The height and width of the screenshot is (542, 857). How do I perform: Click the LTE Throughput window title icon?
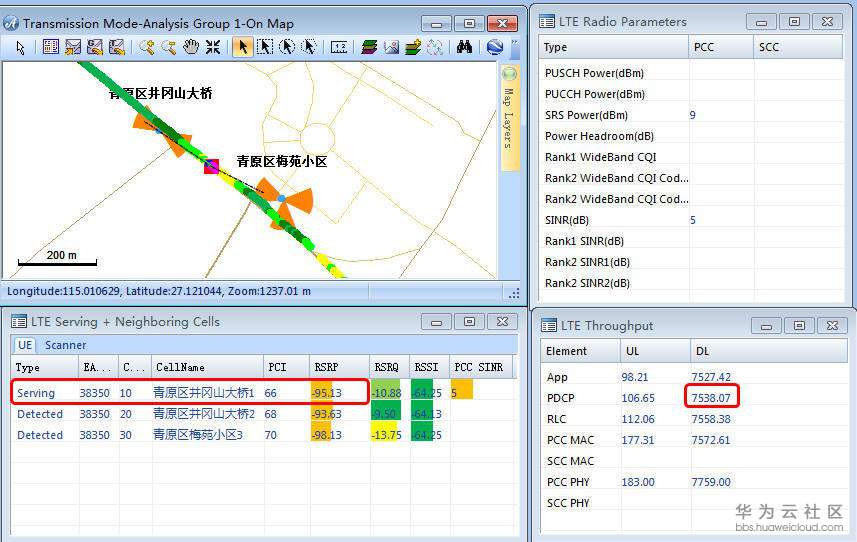[x=549, y=326]
